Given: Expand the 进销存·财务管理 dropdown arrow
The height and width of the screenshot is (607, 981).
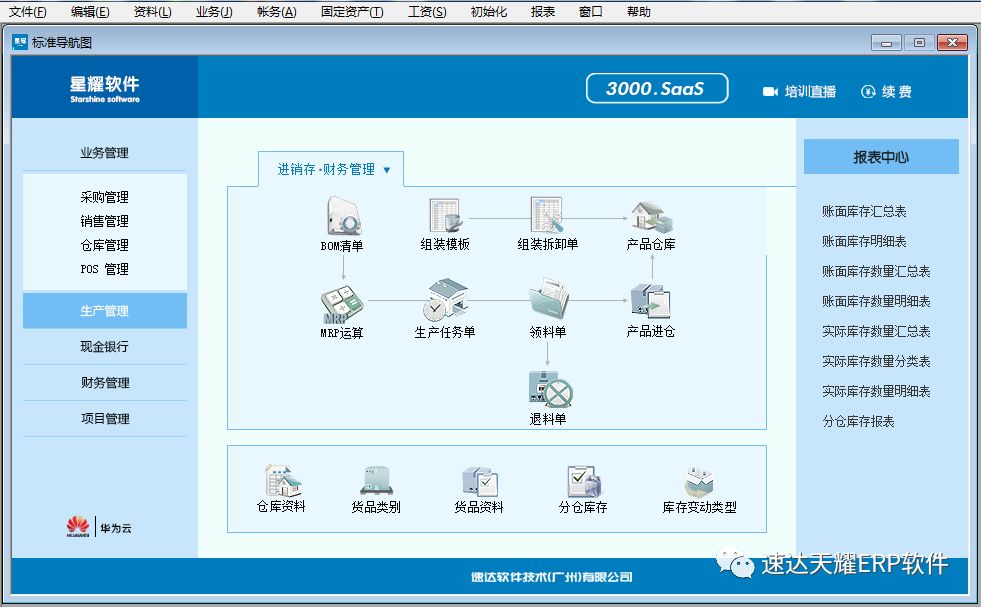Looking at the screenshot, I should tap(387, 170).
